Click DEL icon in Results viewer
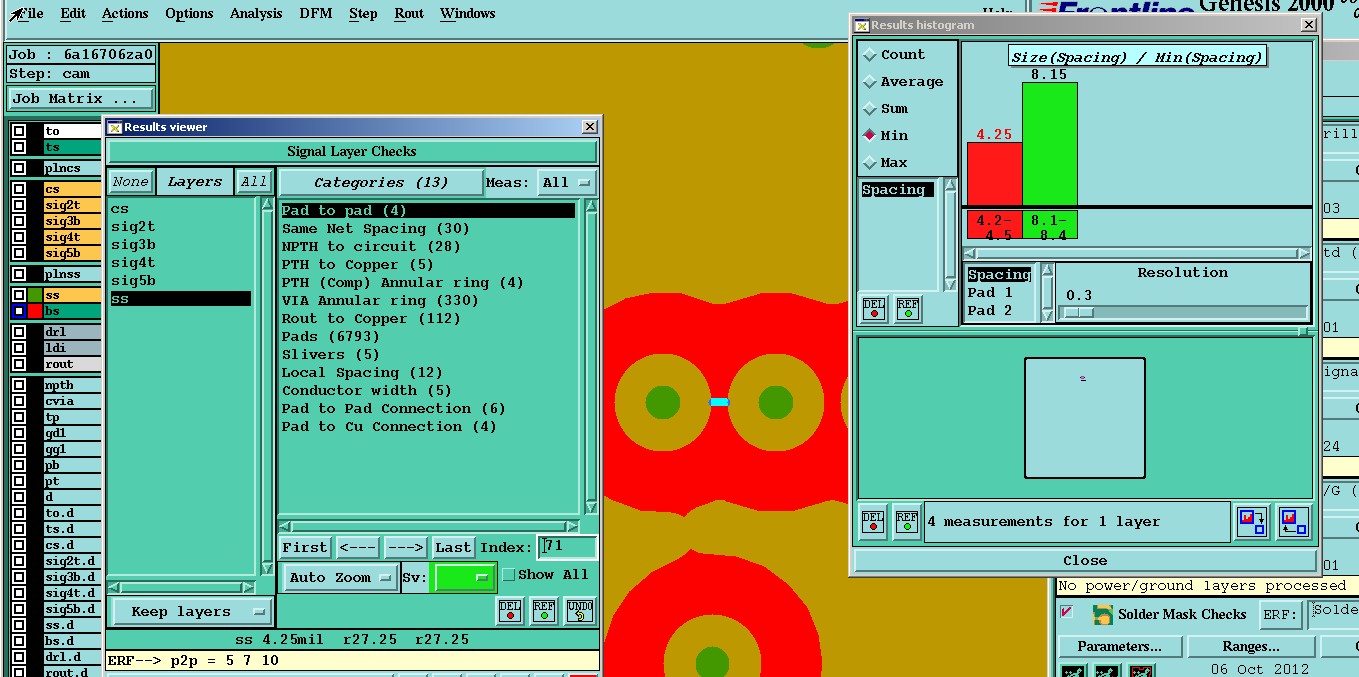This screenshot has width=1359, height=677. click(510, 610)
